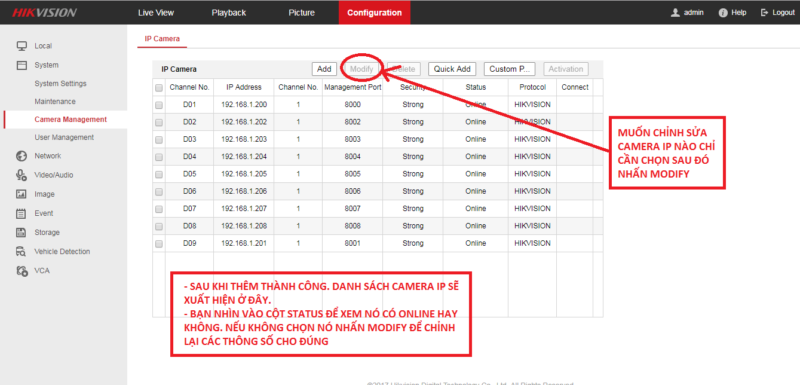This screenshot has width=800, height=385.
Task: Click the Video/Audio microphone icon
Action: [21, 175]
